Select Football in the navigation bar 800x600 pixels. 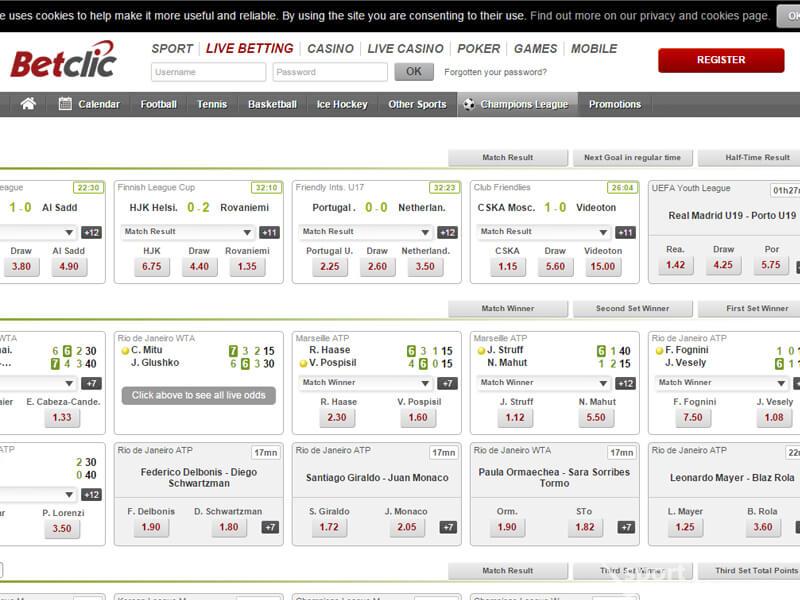coord(159,104)
